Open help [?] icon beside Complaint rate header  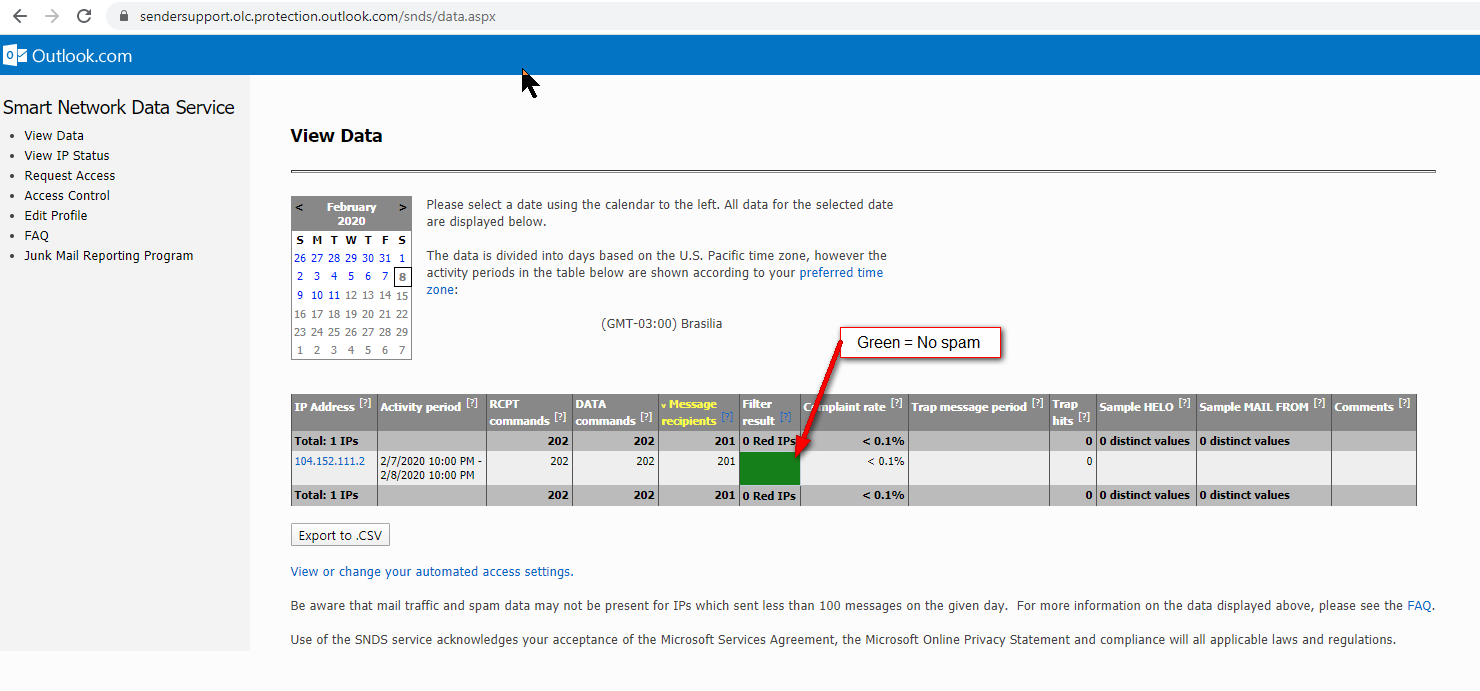pyautogui.click(x=896, y=403)
